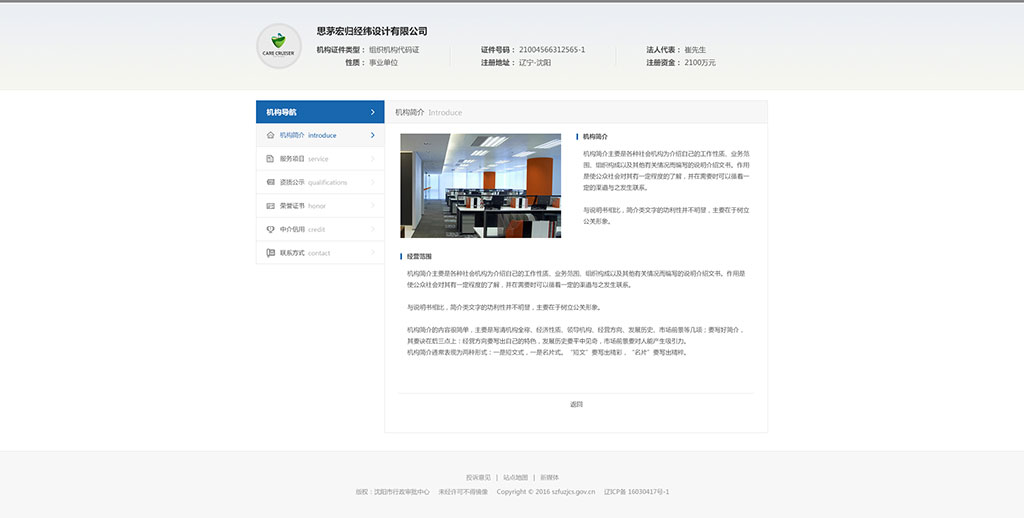Click the icon beside 联系方式 contact
The width and height of the screenshot is (1024, 518).
coord(270,253)
